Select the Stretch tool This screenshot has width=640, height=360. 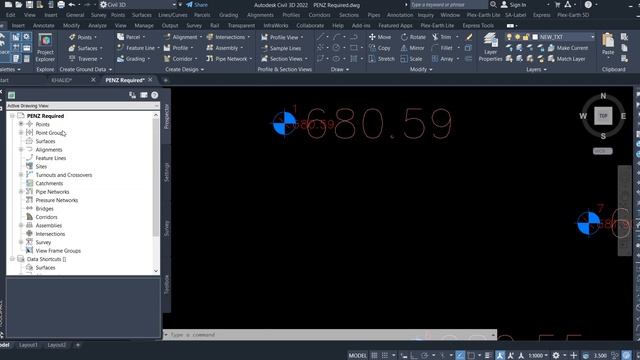(x=381, y=59)
